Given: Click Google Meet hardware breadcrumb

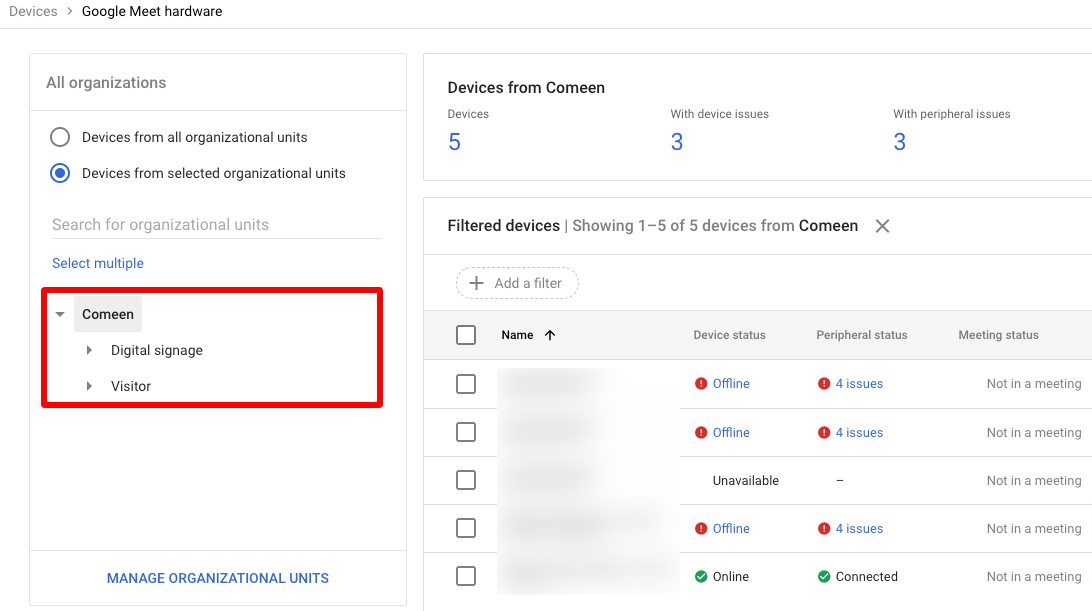Looking at the screenshot, I should pos(152,11).
